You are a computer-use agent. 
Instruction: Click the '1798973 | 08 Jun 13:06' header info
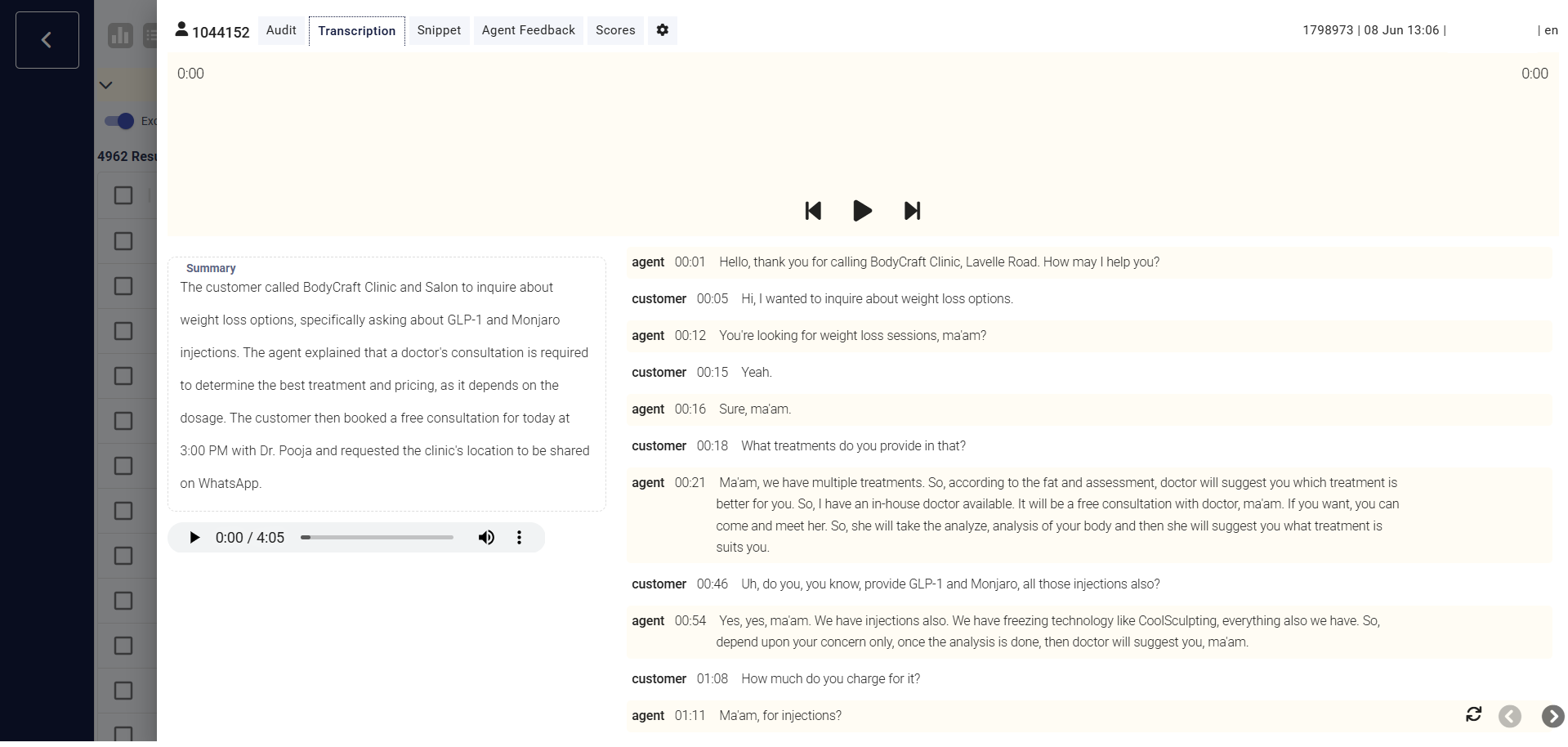click(x=1374, y=30)
